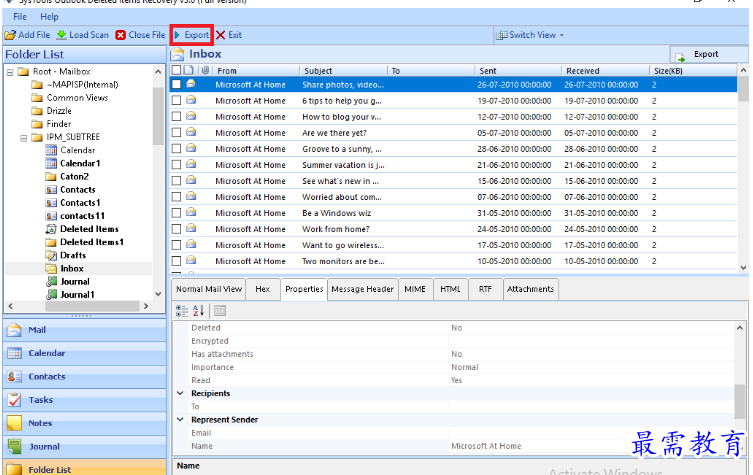Click the Notes icon in navigation pane

[14, 423]
